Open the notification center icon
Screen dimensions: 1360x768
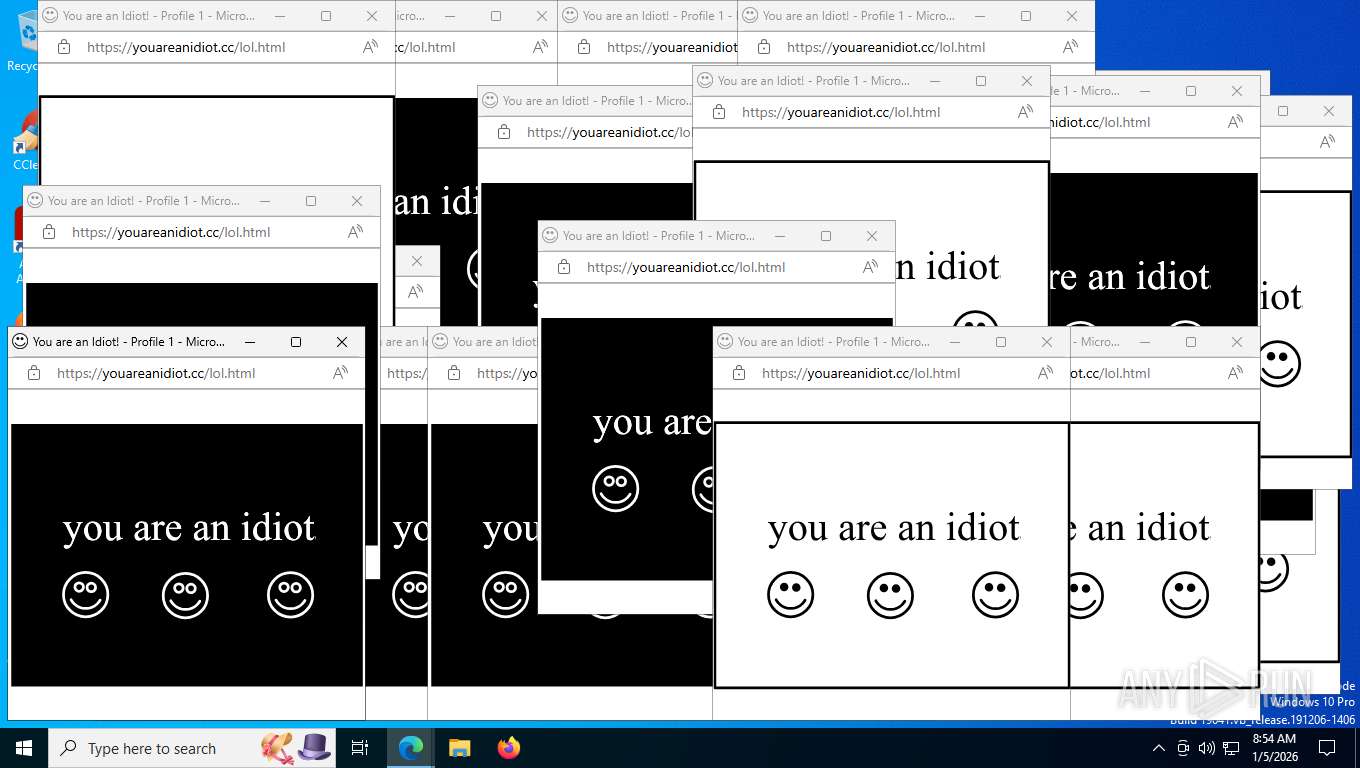[x=1327, y=748]
